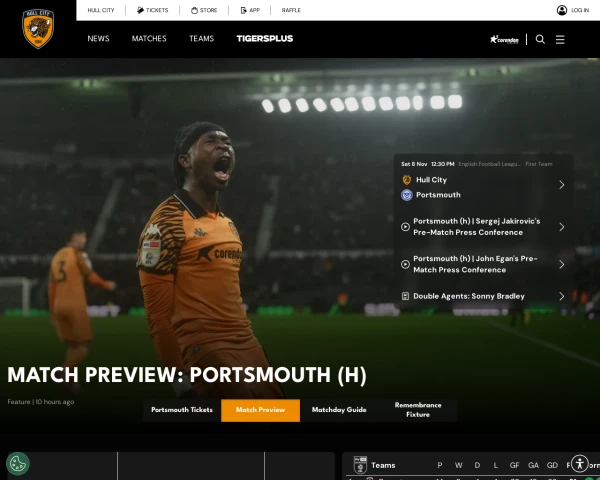Click the Tickets top bar link
600x480 pixels.
[x=157, y=10]
